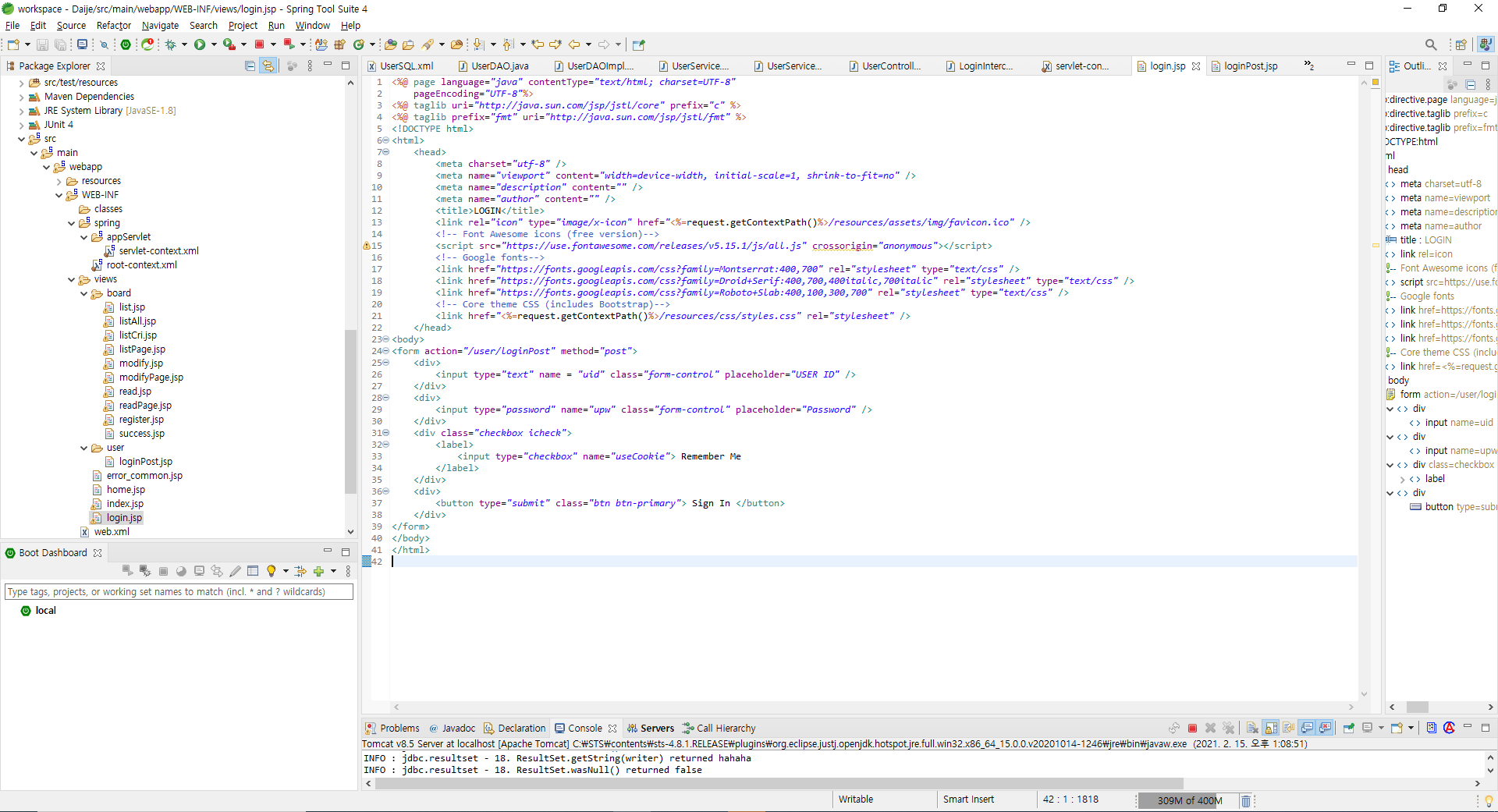Viewport: 1498px width, 812px height.
Task: Click the lightbulb tip icon in status bar
Action: click(x=1489, y=800)
